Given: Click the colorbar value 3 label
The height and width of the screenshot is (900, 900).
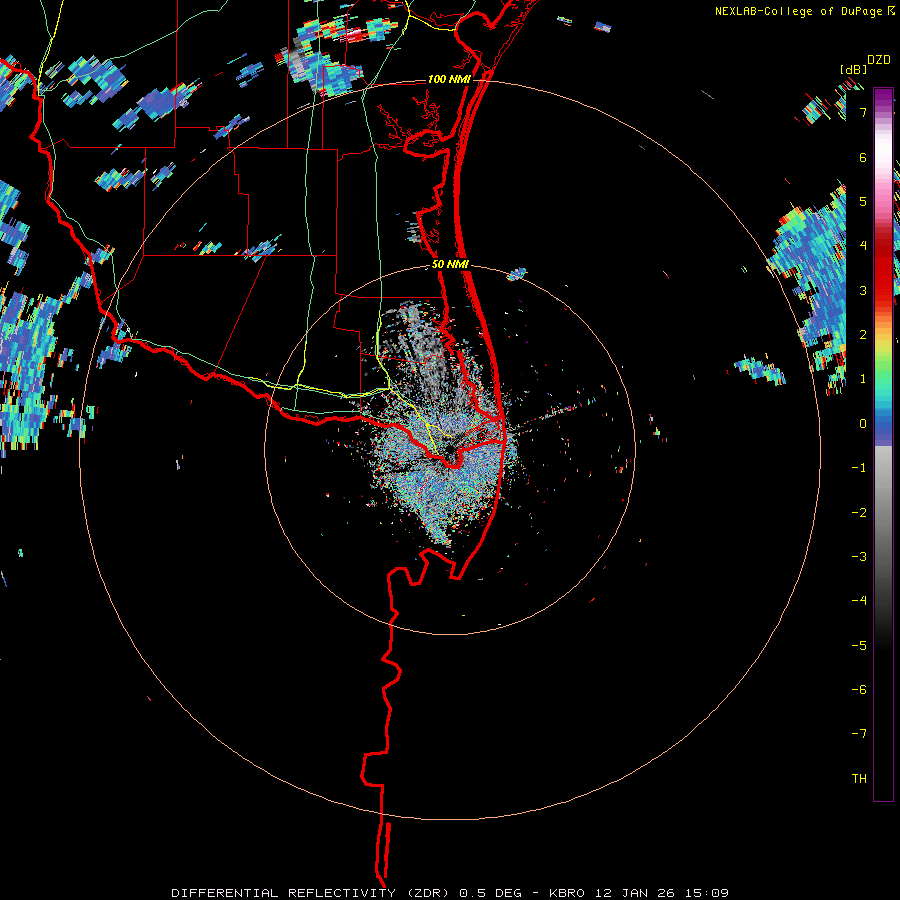Looking at the screenshot, I should pos(863,290).
